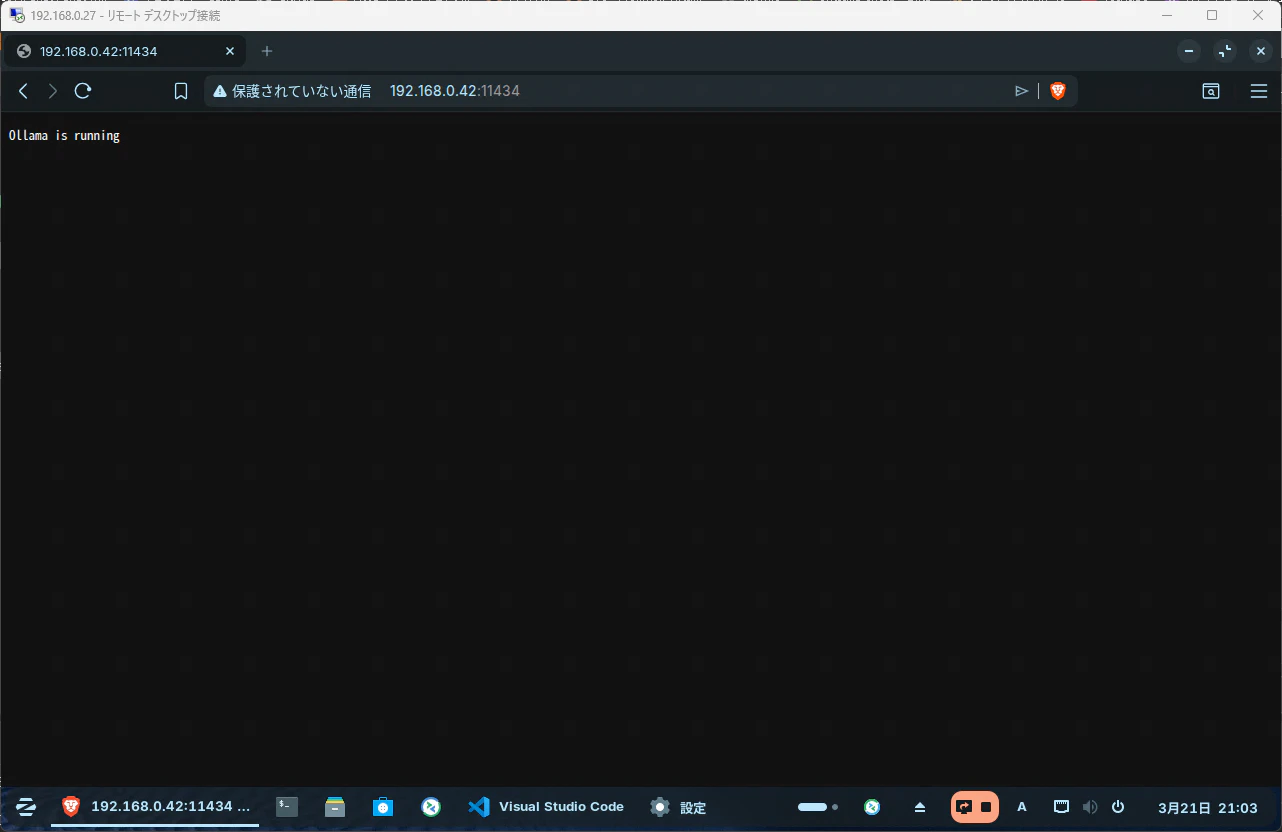Click the power icon in the tray
1282x832 pixels.
pos(1118,807)
